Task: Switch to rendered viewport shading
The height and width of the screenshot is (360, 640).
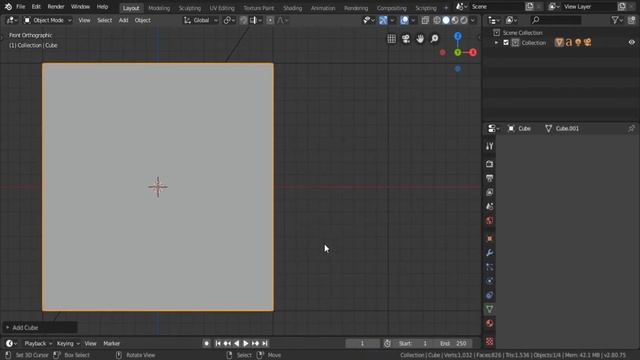Action: (x=464, y=20)
